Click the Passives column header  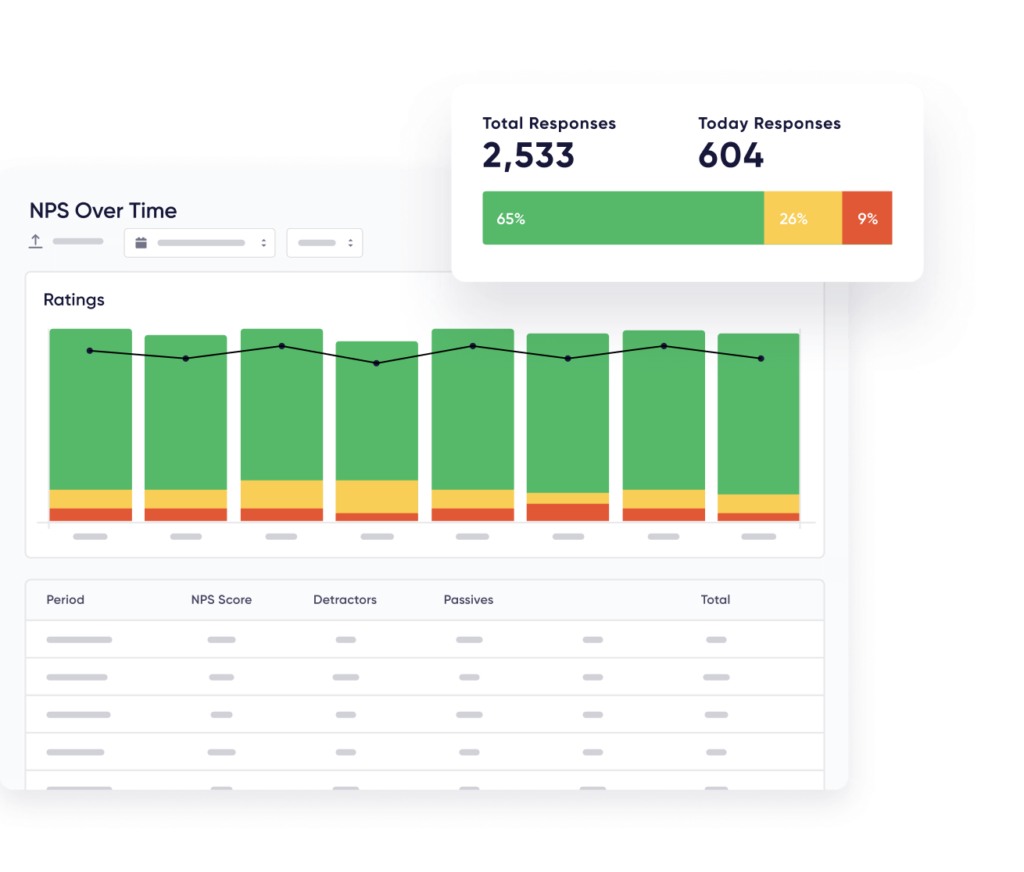468,600
